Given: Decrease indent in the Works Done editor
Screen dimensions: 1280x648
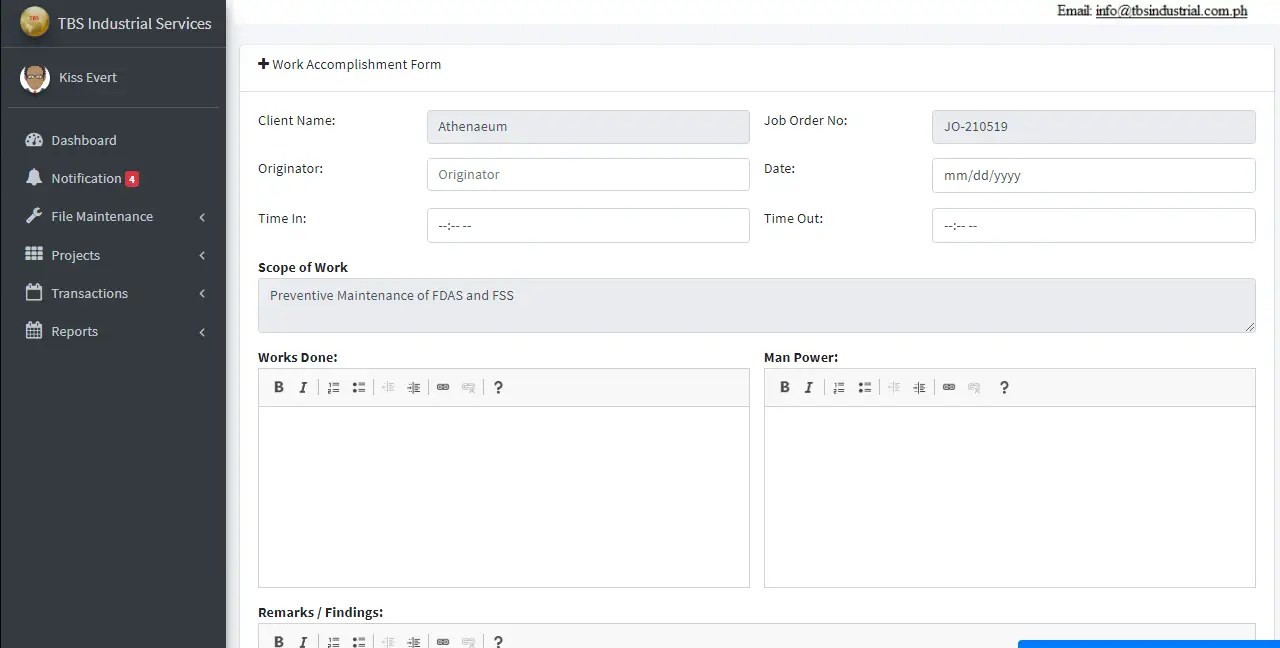Looking at the screenshot, I should 388,387.
